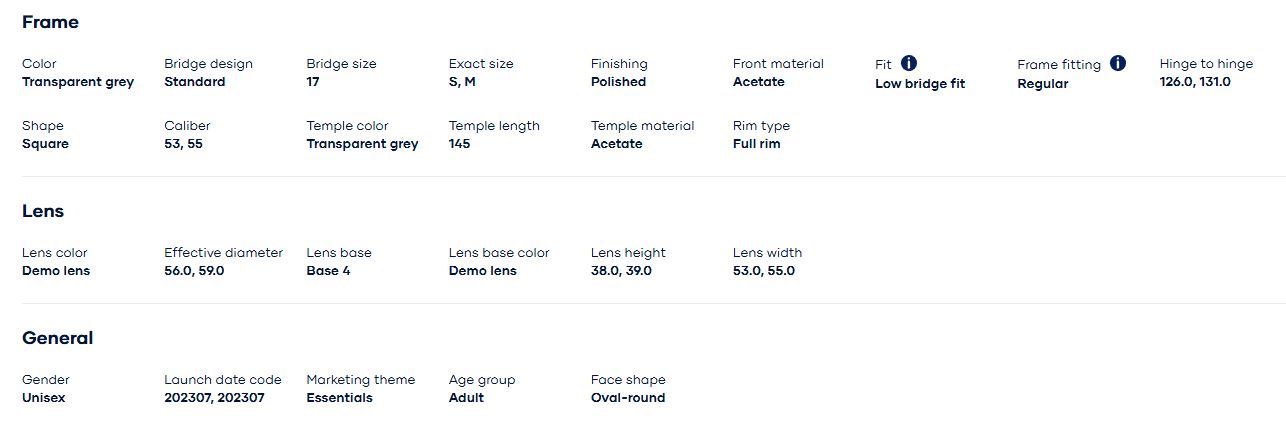Click the Launch date code value
Image resolution: width=1286 pixels, height=427 pixels.
coord(214,398)
